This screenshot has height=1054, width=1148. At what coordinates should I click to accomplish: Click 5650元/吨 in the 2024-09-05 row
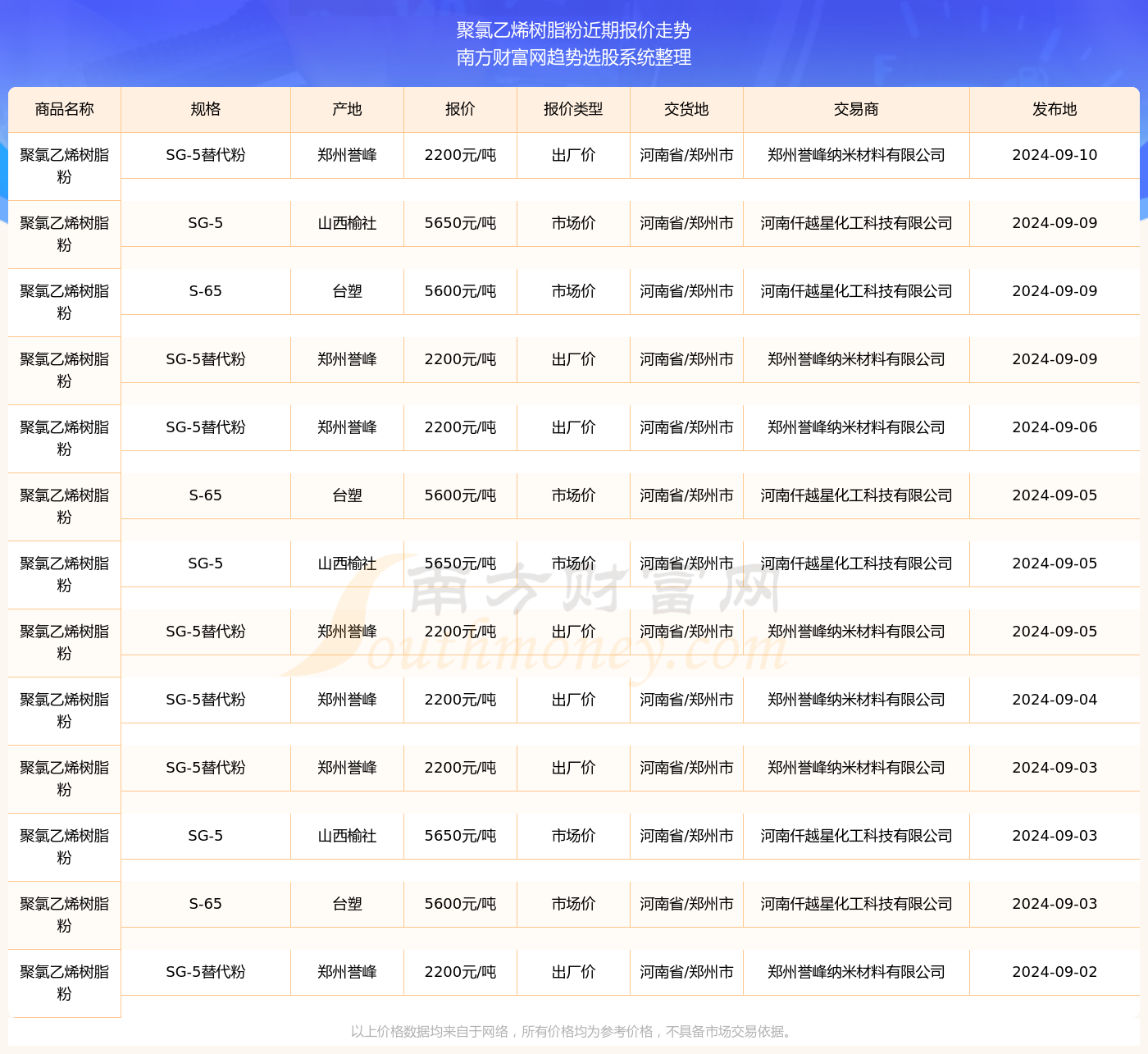click(x=460, y=564)
